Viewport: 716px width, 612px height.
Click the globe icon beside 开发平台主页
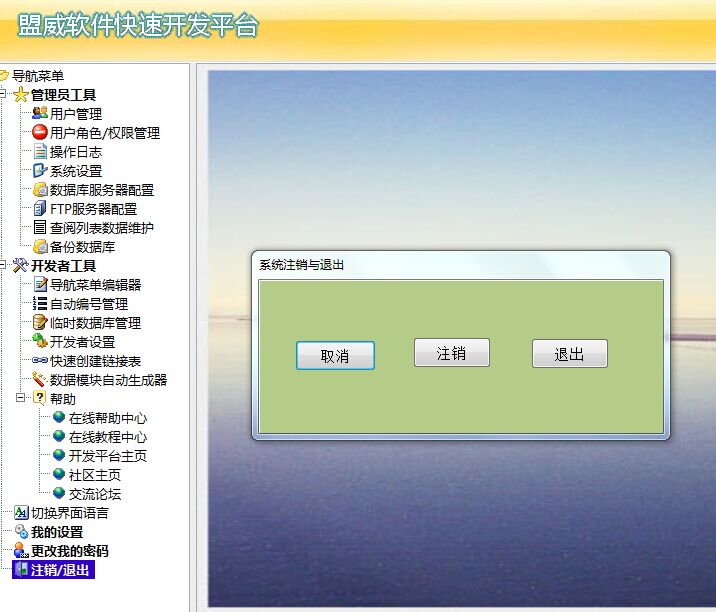pos(59,455)
